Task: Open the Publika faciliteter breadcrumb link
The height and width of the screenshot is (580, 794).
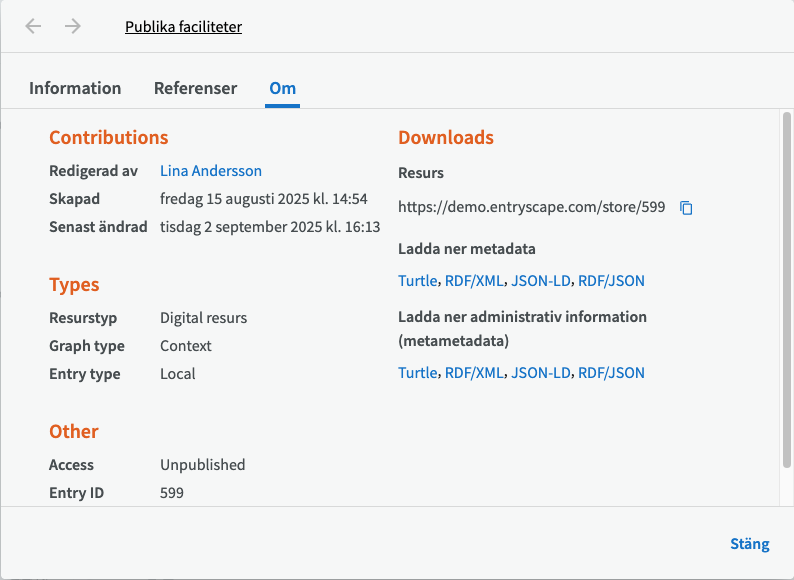Action: [x=183, y=27]
